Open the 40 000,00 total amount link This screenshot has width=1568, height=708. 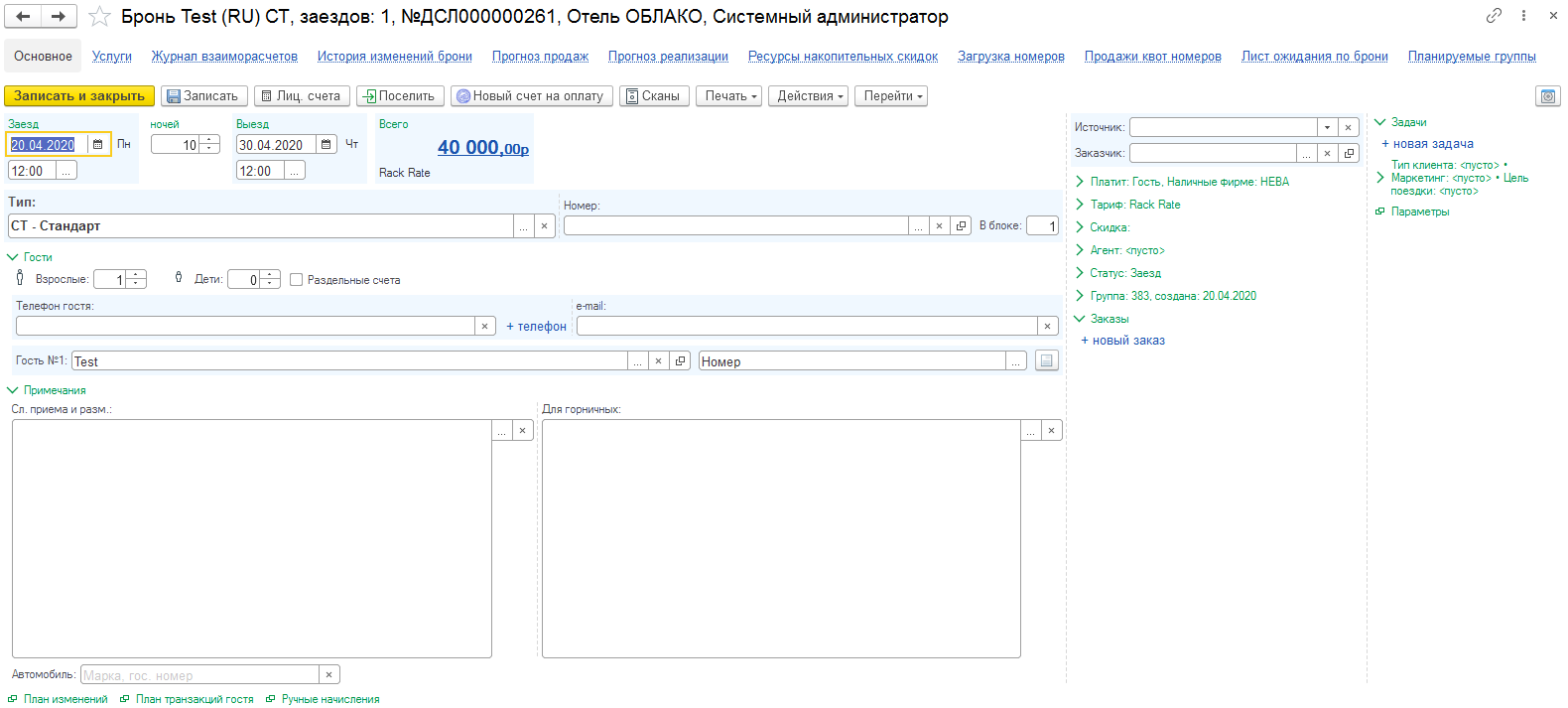[x=483, y=148]
